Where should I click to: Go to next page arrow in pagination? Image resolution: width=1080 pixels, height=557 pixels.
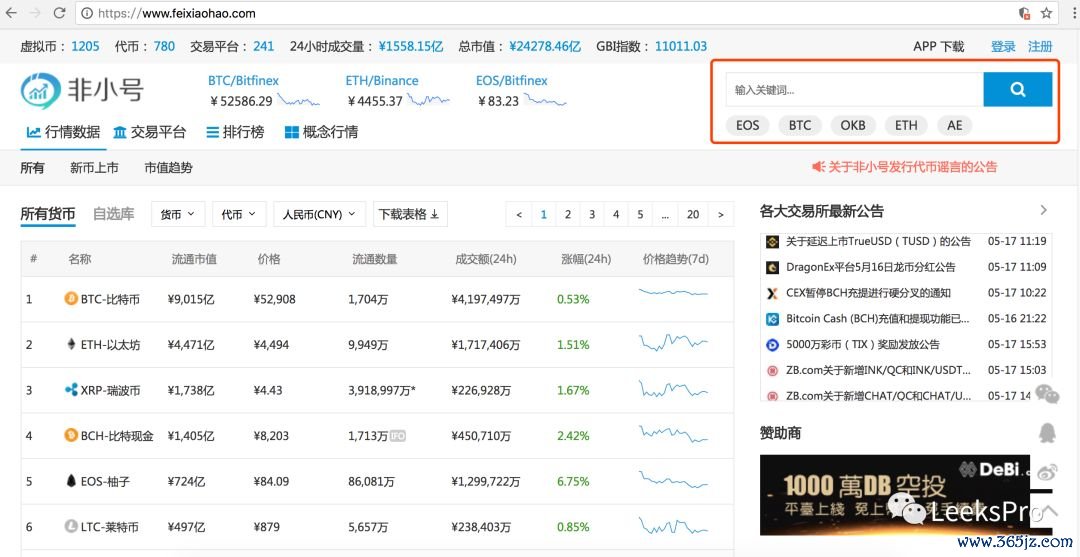tap(720, 215)
